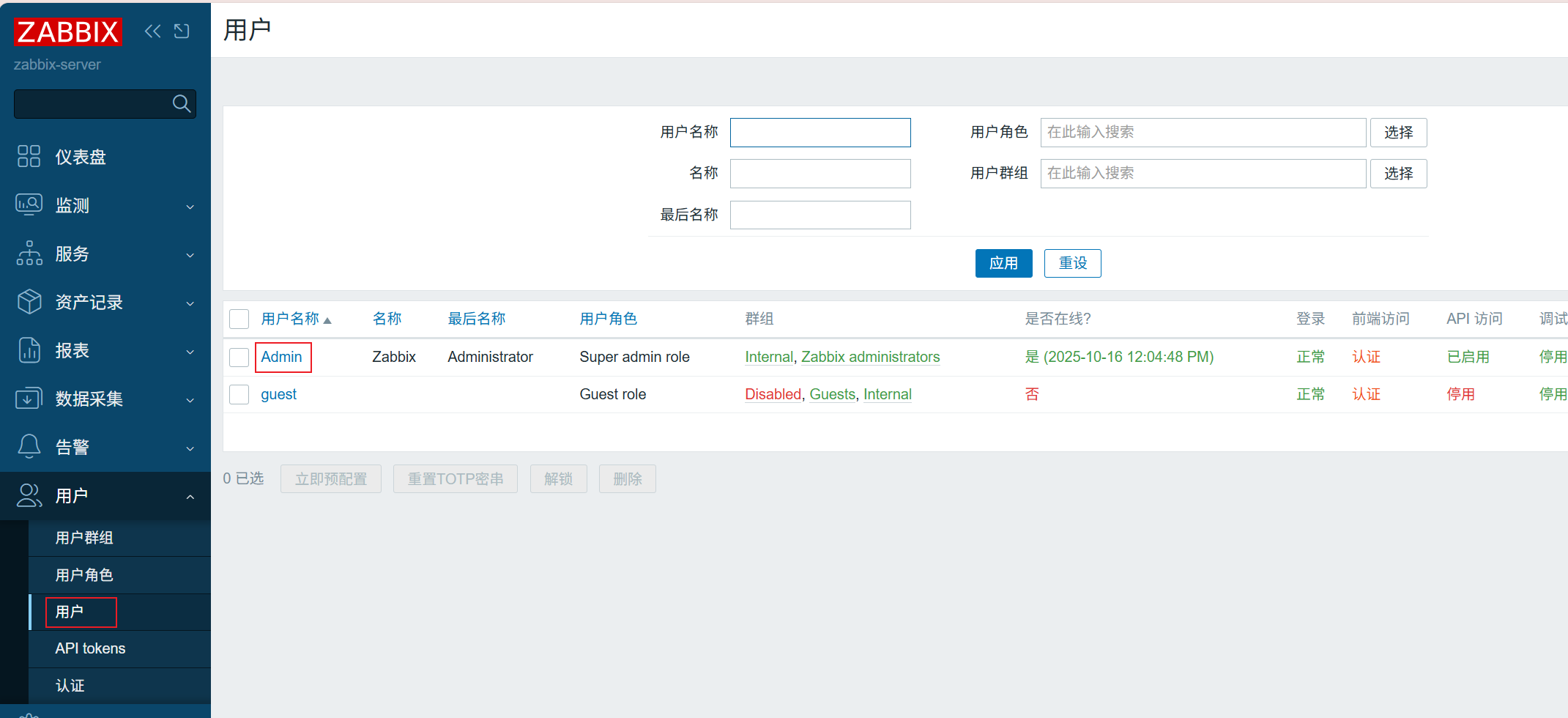This screenshot has width=1568, height=718.
Task: Focus the 最后名称 filter input
Action: (820, 215)
